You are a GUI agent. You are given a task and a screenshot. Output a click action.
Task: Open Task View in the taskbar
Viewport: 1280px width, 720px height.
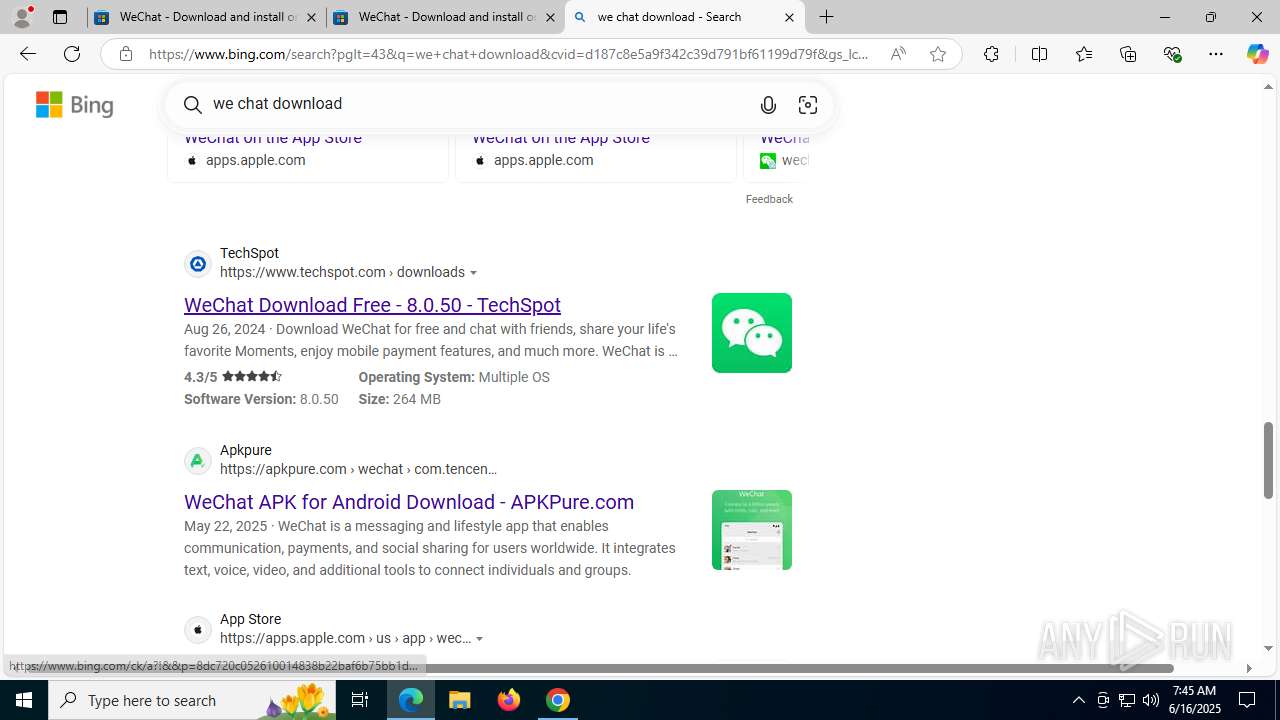pos(360,700)
